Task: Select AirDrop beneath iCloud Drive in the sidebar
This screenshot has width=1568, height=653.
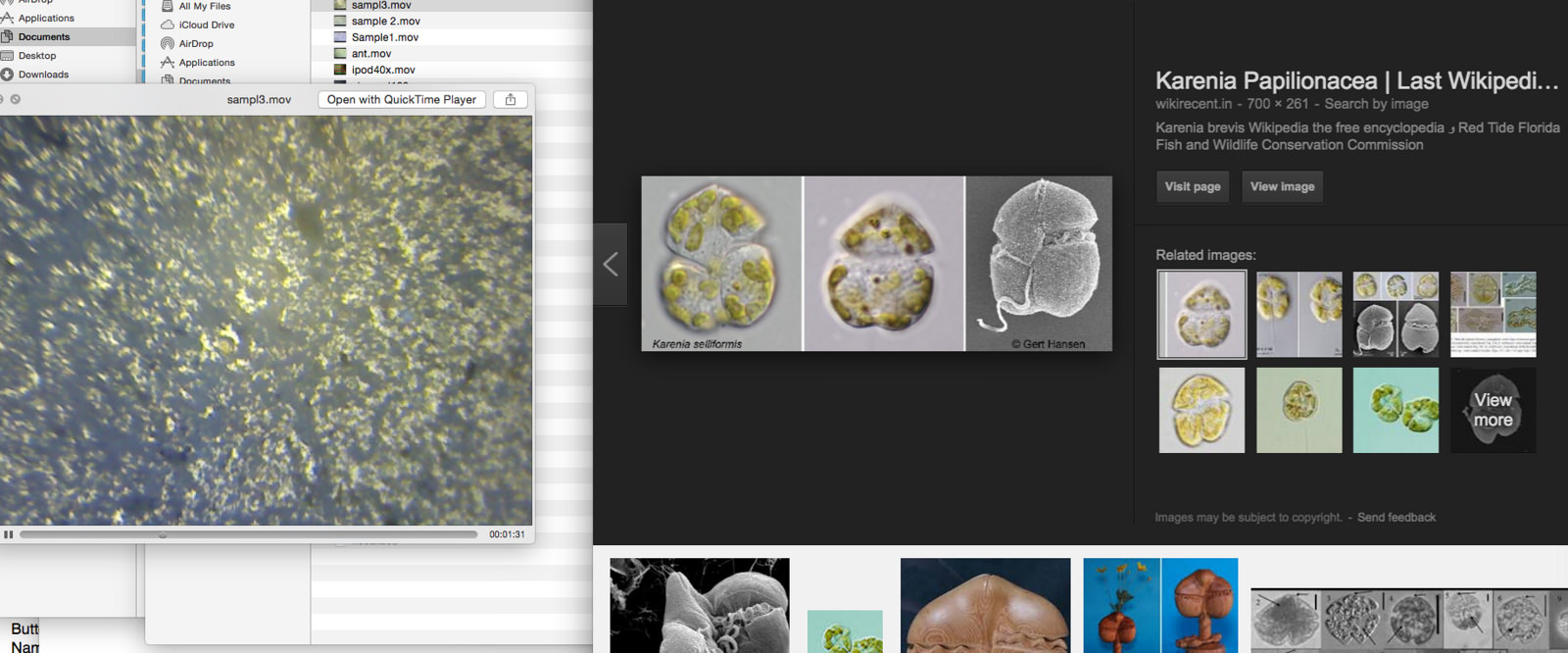Action: click(195, 43)
